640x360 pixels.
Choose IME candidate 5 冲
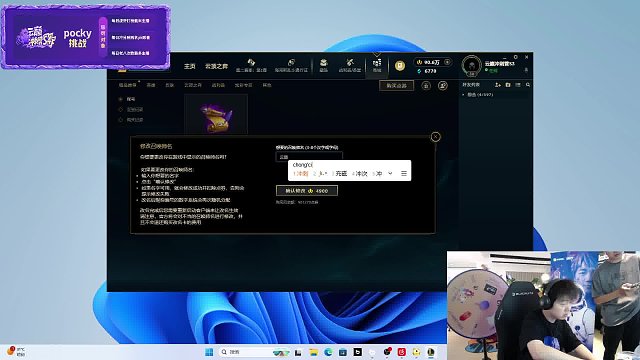(x=377, y=174)
